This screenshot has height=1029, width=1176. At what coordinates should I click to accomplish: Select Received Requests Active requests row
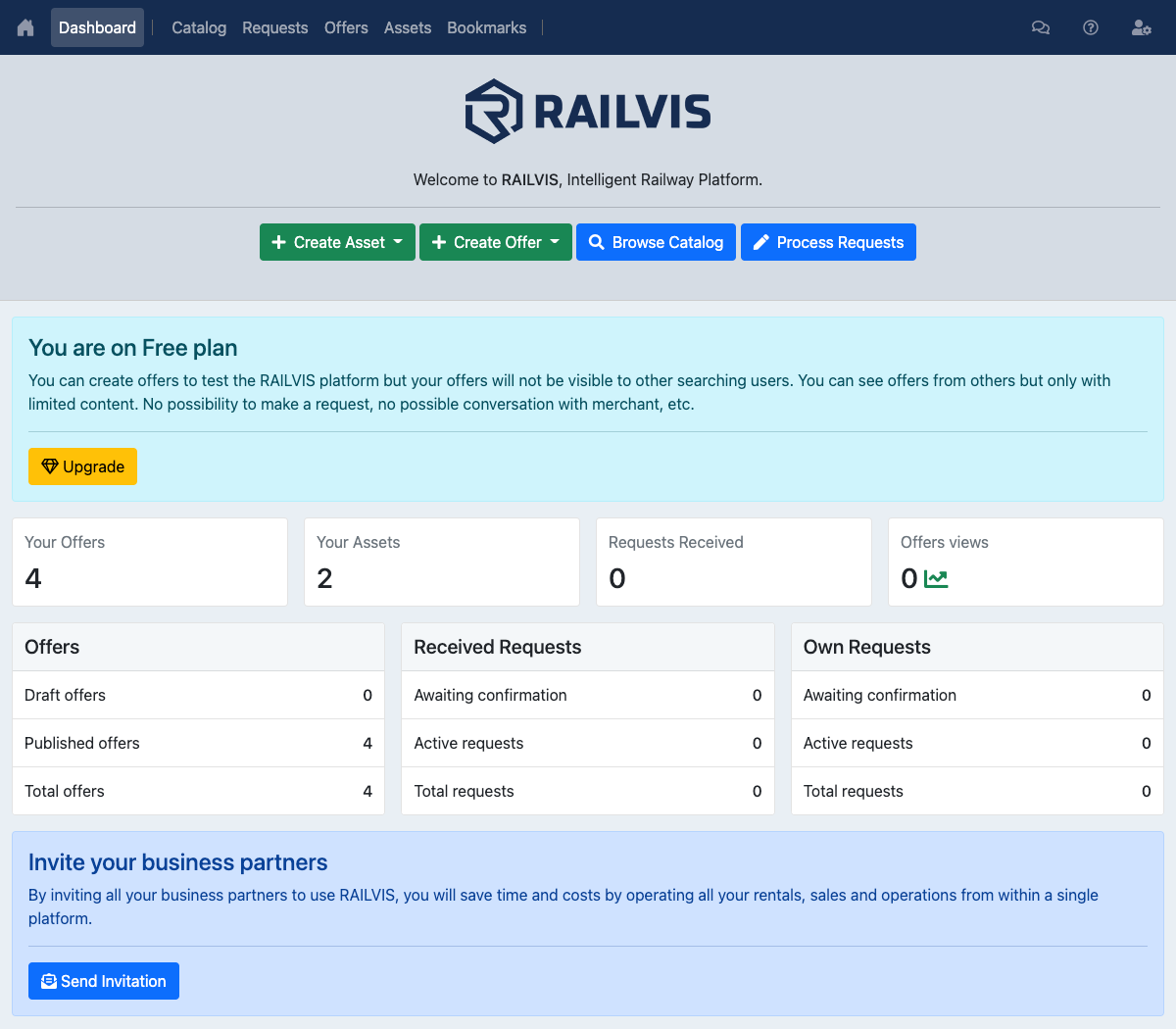pyautogui.click(x=588, y=743)
